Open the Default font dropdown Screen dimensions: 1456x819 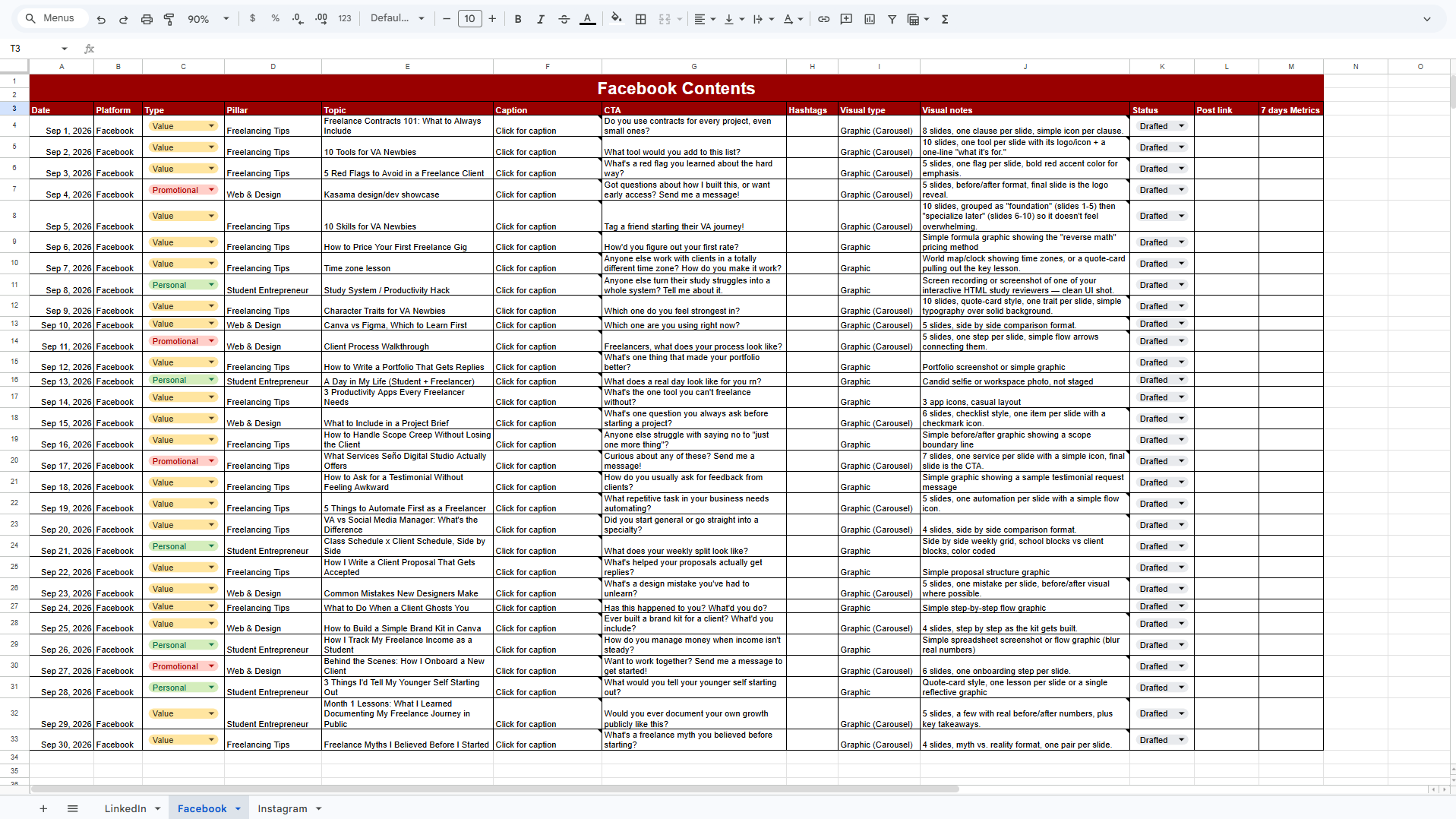pos(397,19)
